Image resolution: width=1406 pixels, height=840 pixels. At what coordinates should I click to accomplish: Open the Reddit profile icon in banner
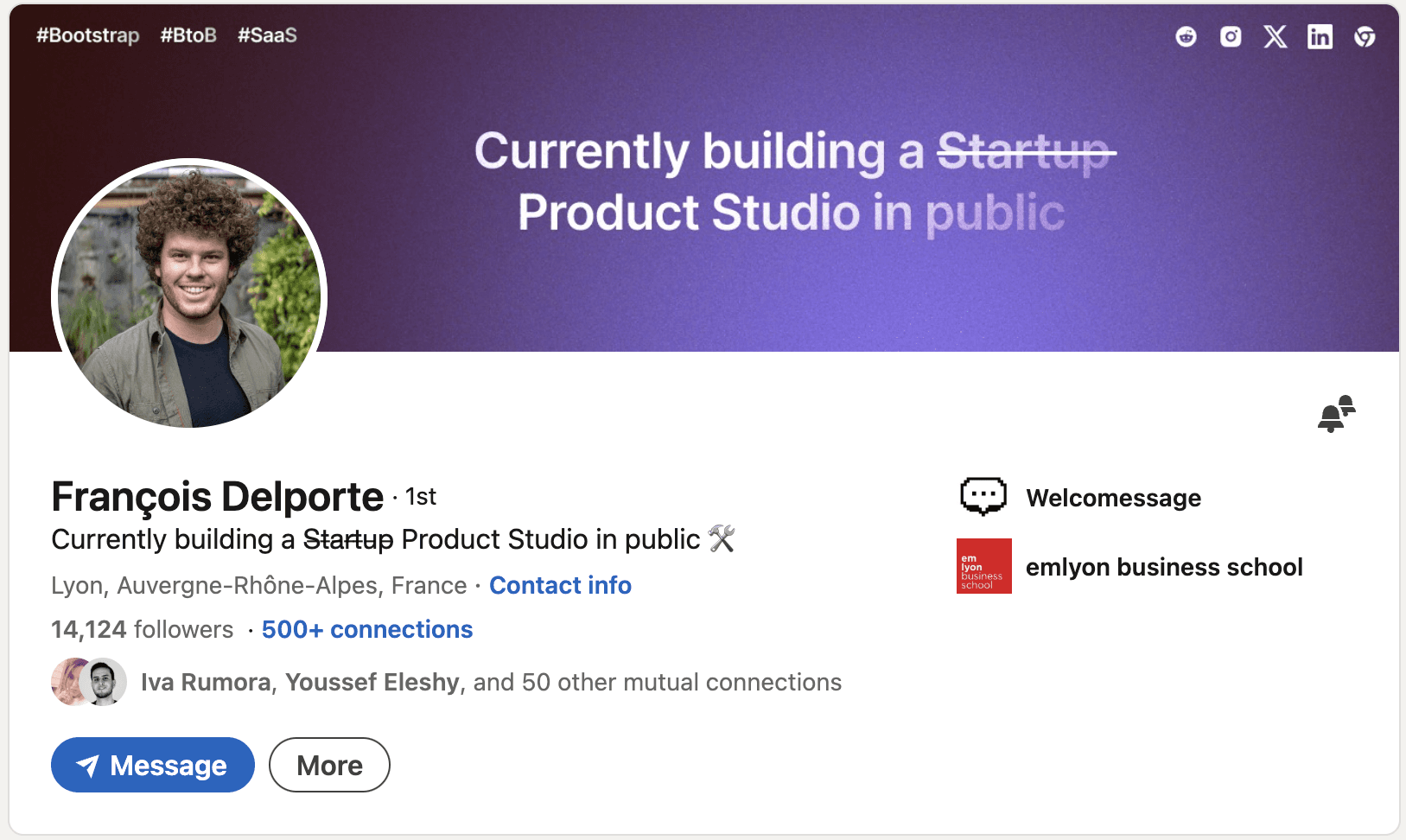(x=1185, y=36)
